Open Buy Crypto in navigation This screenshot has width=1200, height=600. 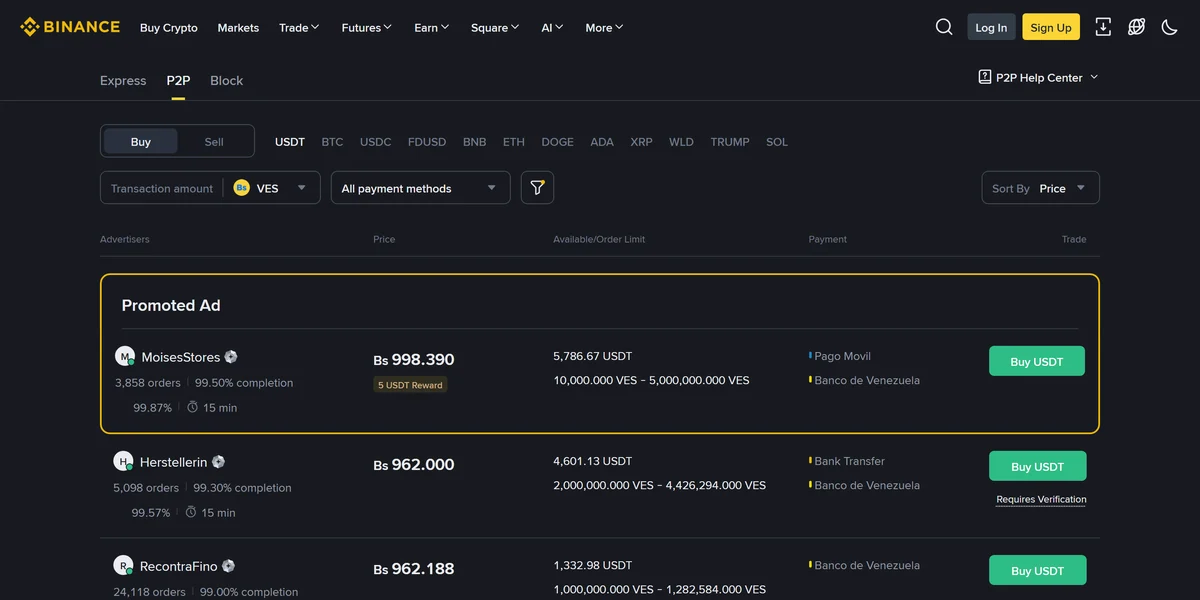pyautogui.click(x=169, y=27)
